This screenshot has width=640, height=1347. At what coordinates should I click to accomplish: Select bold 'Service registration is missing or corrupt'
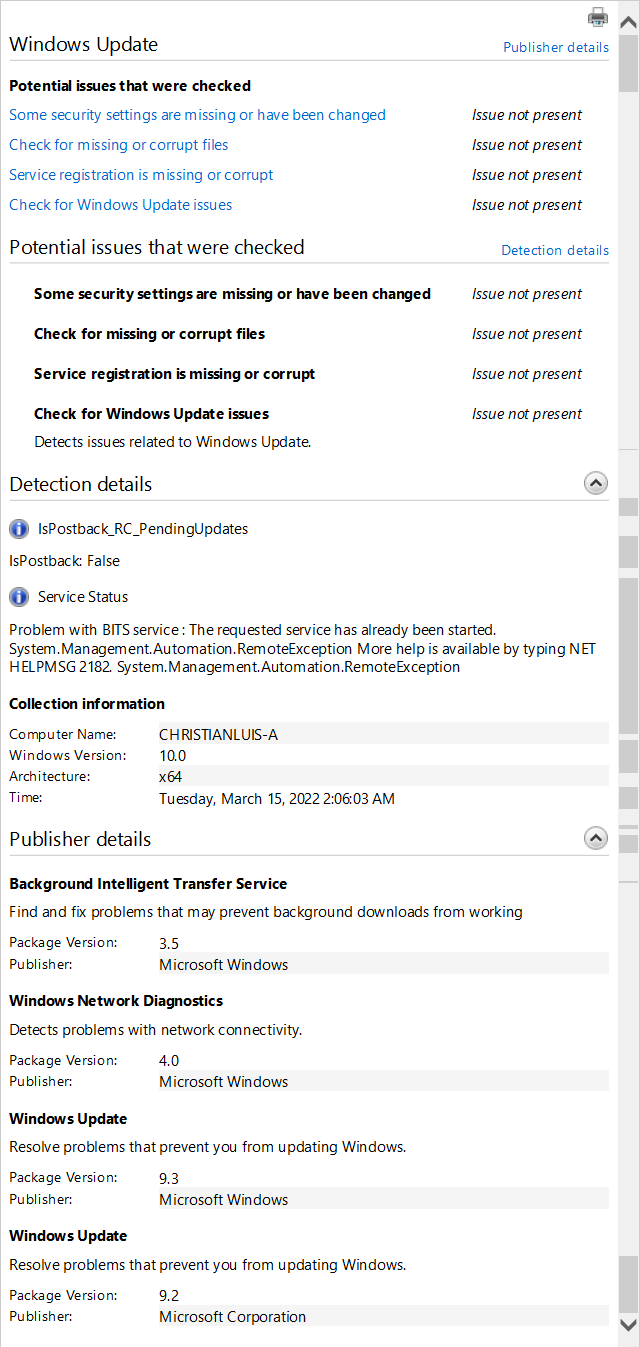tap(174, 374)
